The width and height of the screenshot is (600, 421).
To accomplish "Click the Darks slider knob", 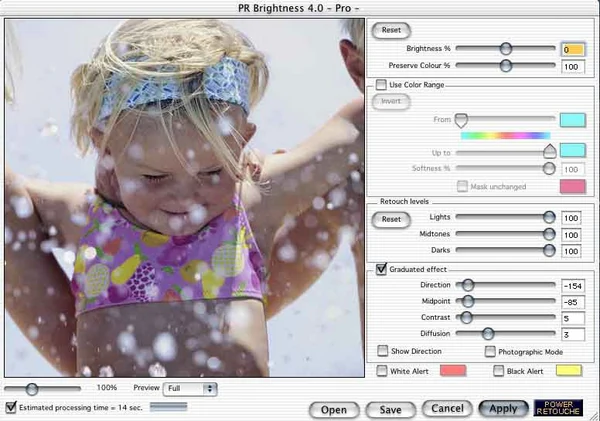I will tap(549, 250).
